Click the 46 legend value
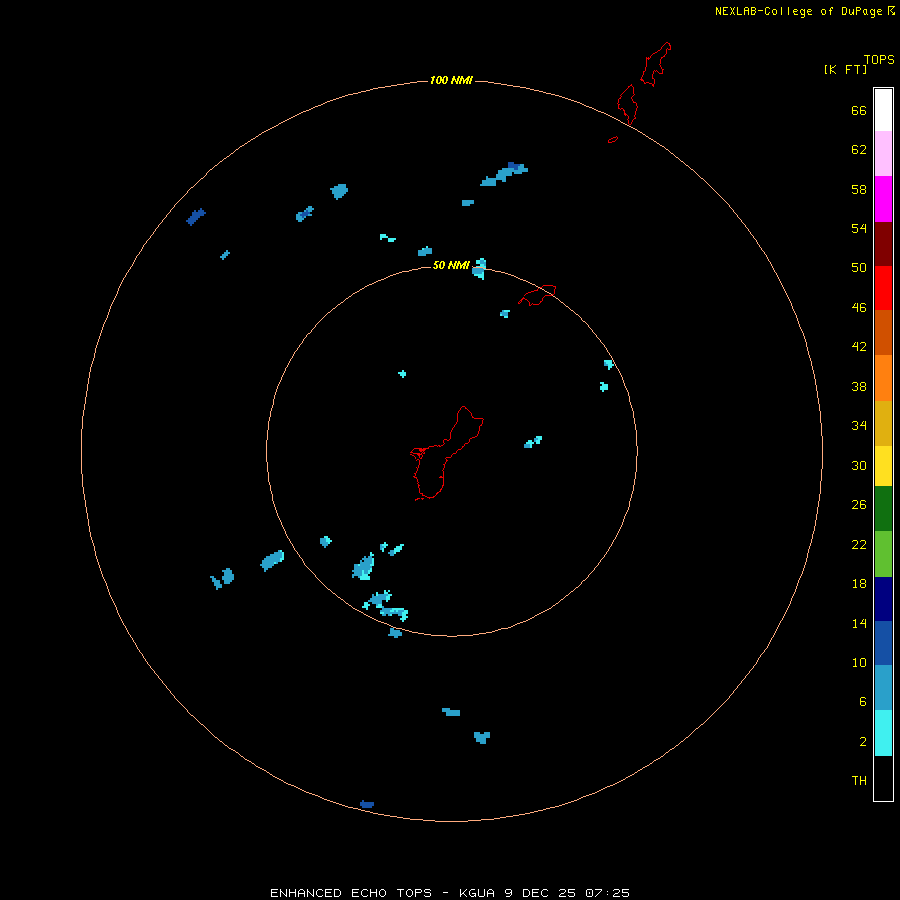Image resolution: width=900 pixels, height=900 pixels. coord(859,308)
